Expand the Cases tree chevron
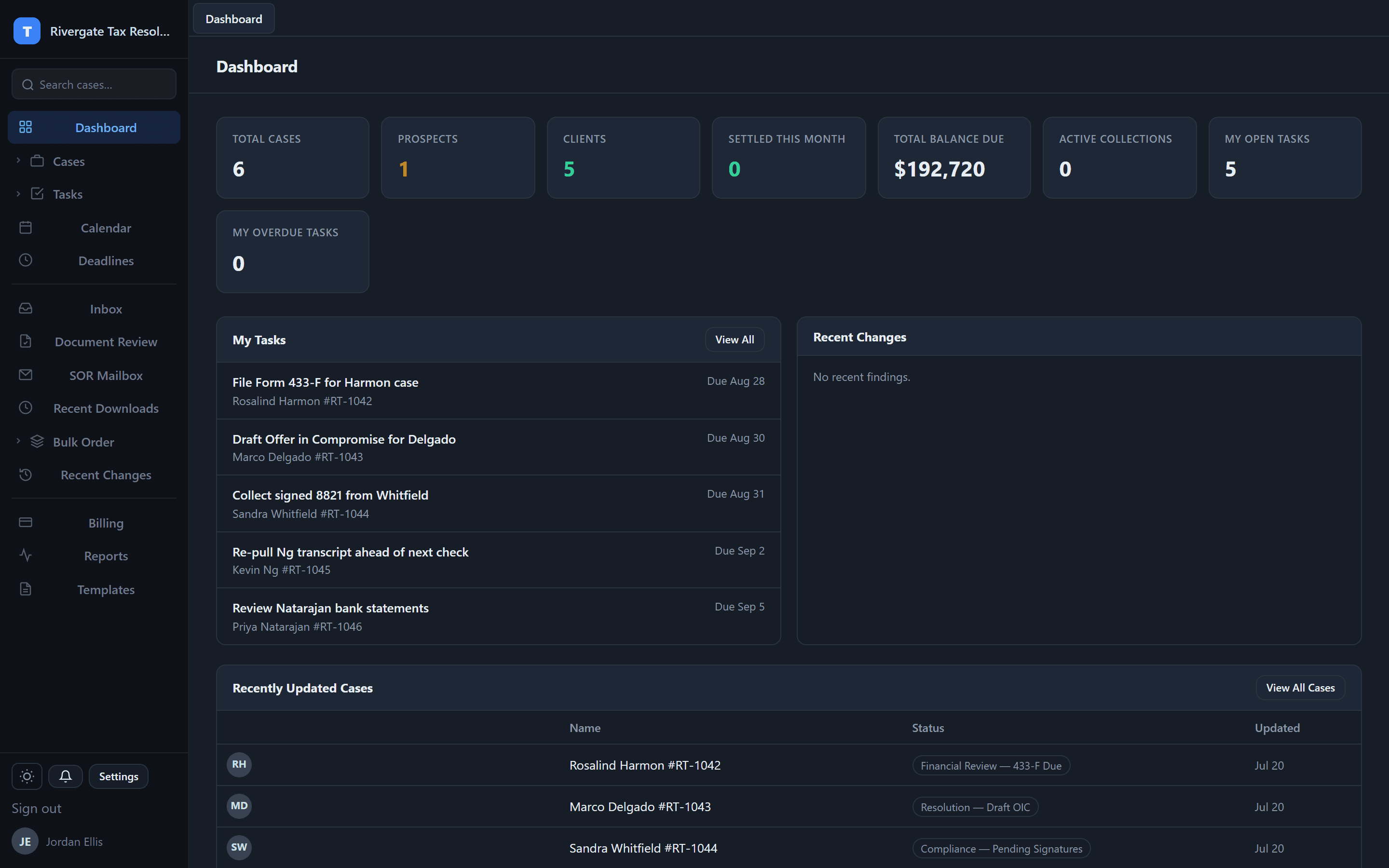Image resolution: width=1389 pixels, height=868 pixels. 18,162
